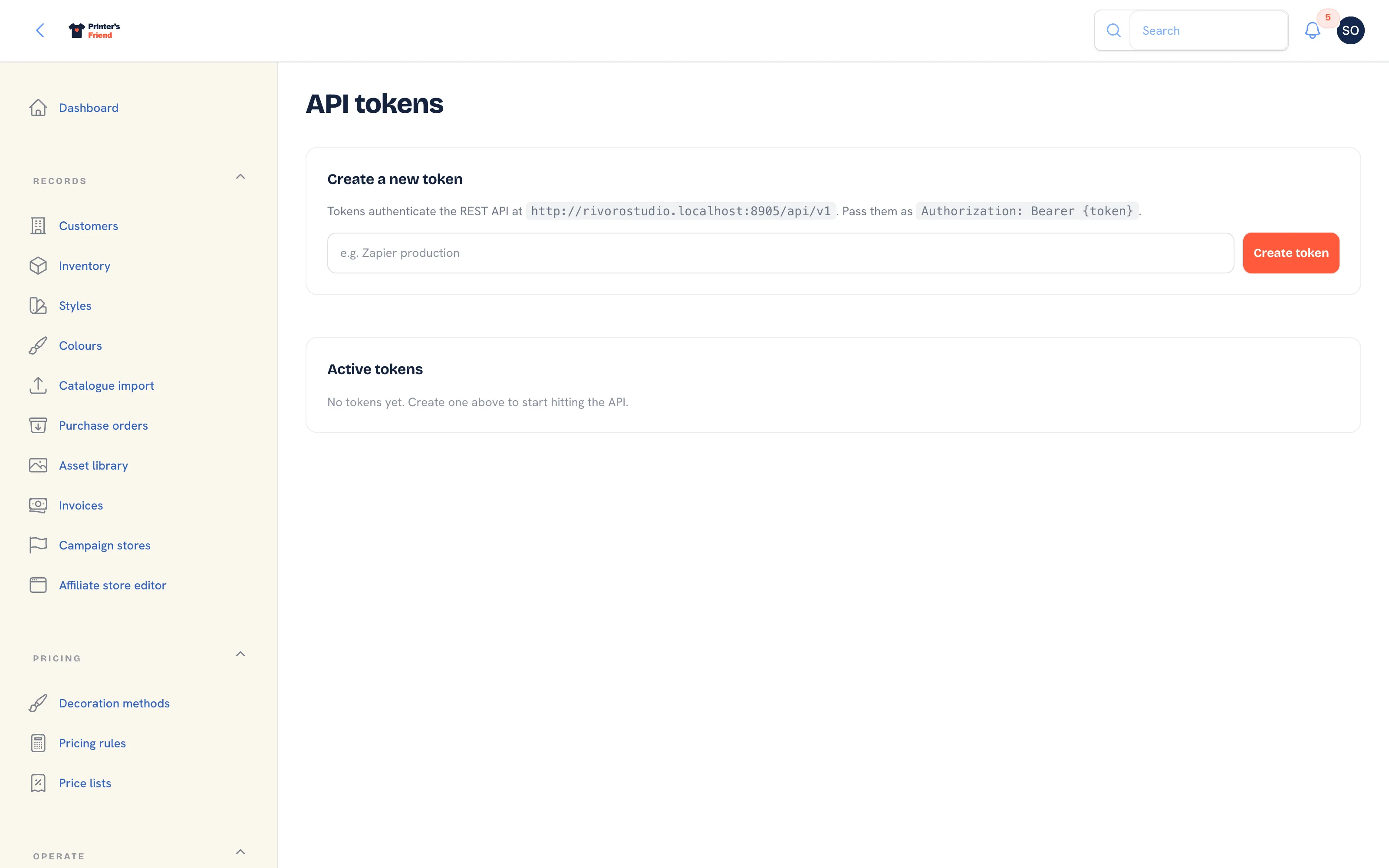Click the back arrow icon
This screenshot has width=1389, height=868.
click(x=40, y=30)
